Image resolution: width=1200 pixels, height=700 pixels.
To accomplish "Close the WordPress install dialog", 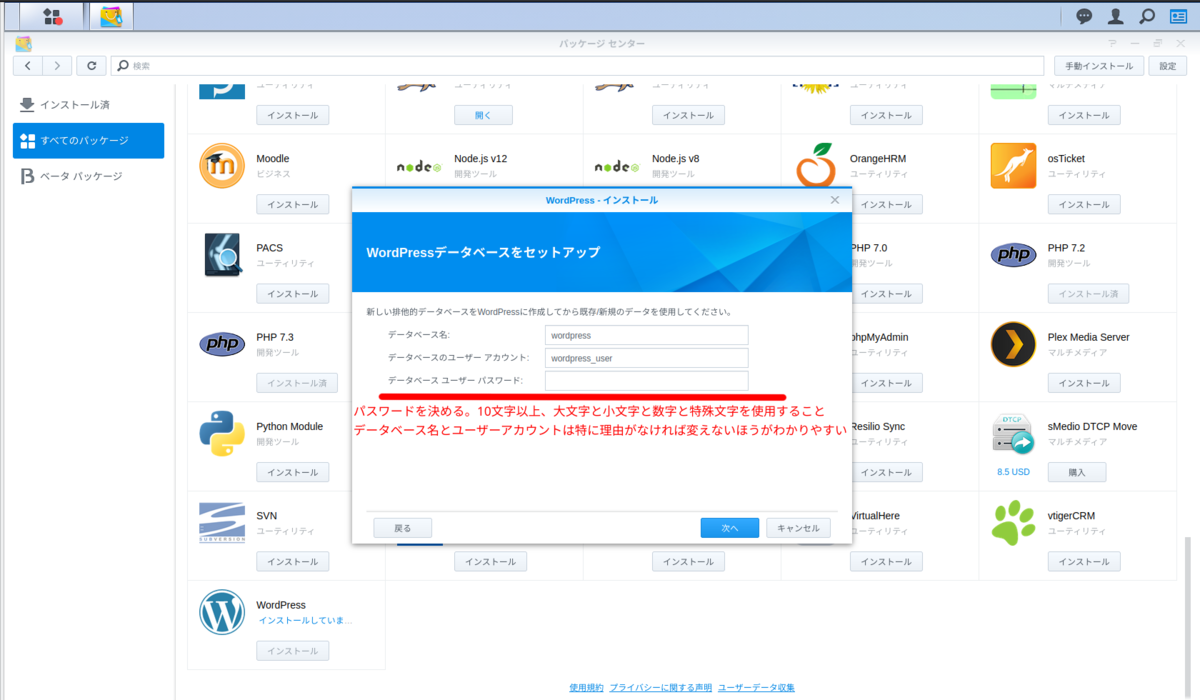I will (x=835, y=200).
